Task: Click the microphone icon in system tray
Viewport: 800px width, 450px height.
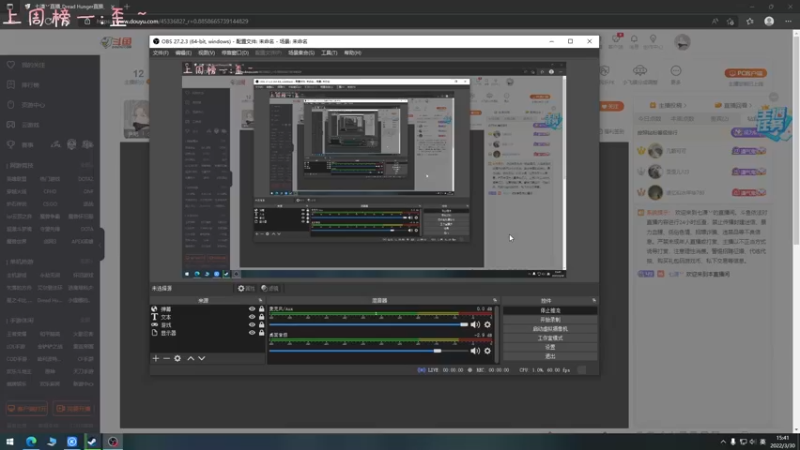Action: [733, 442]
